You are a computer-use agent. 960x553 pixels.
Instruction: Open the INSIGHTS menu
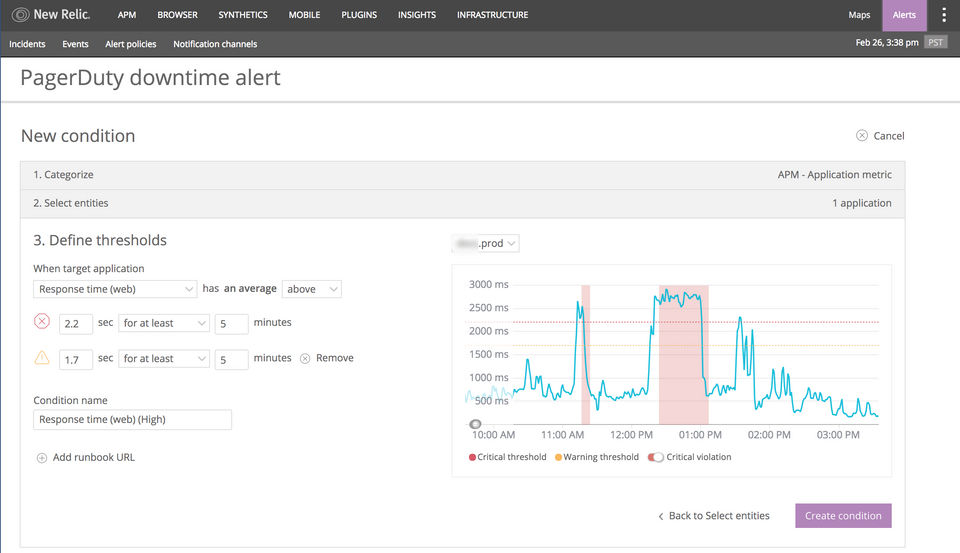[417, 15]
